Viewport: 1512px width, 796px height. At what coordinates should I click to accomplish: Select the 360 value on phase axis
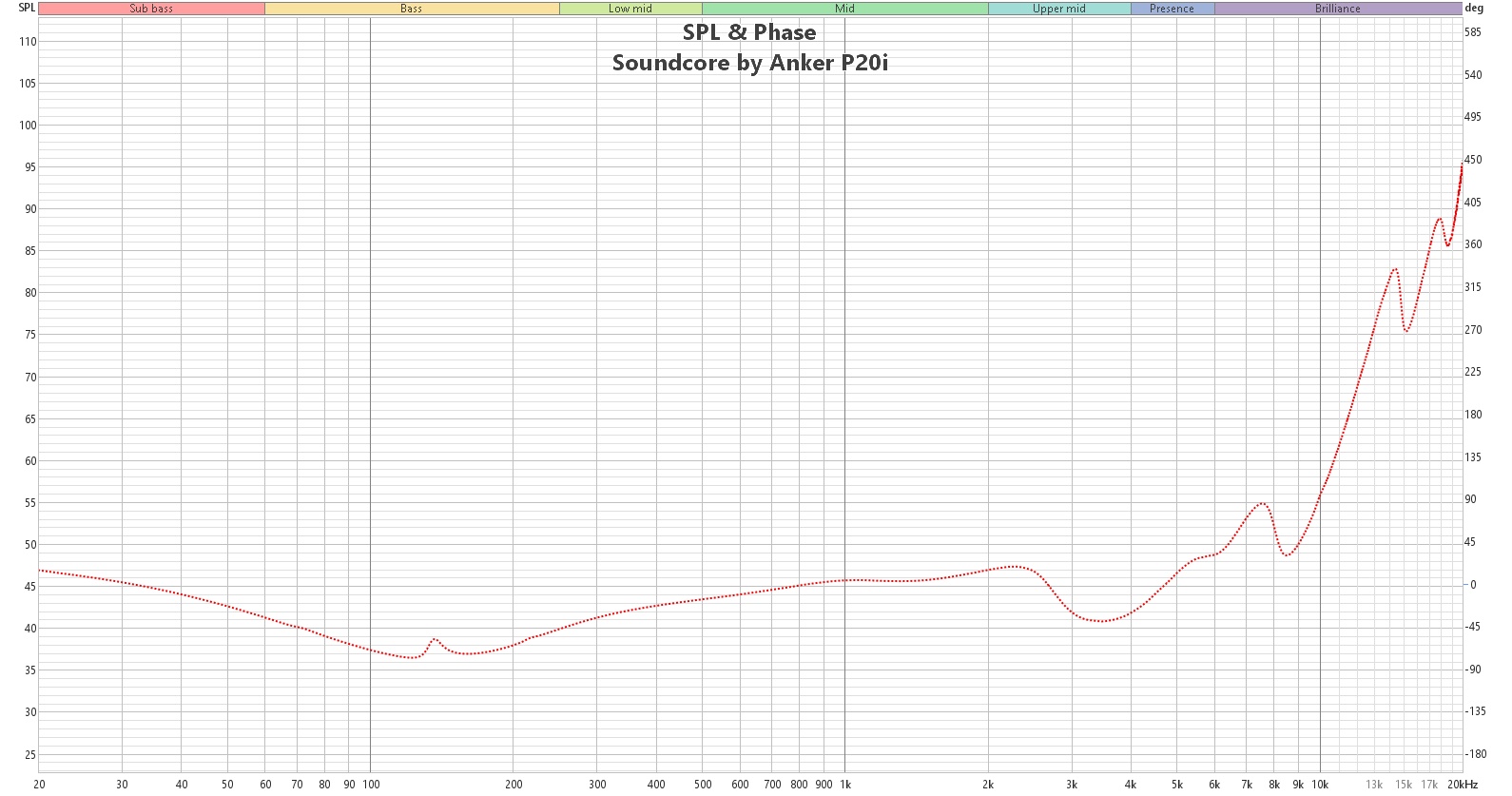point(1473,244)
